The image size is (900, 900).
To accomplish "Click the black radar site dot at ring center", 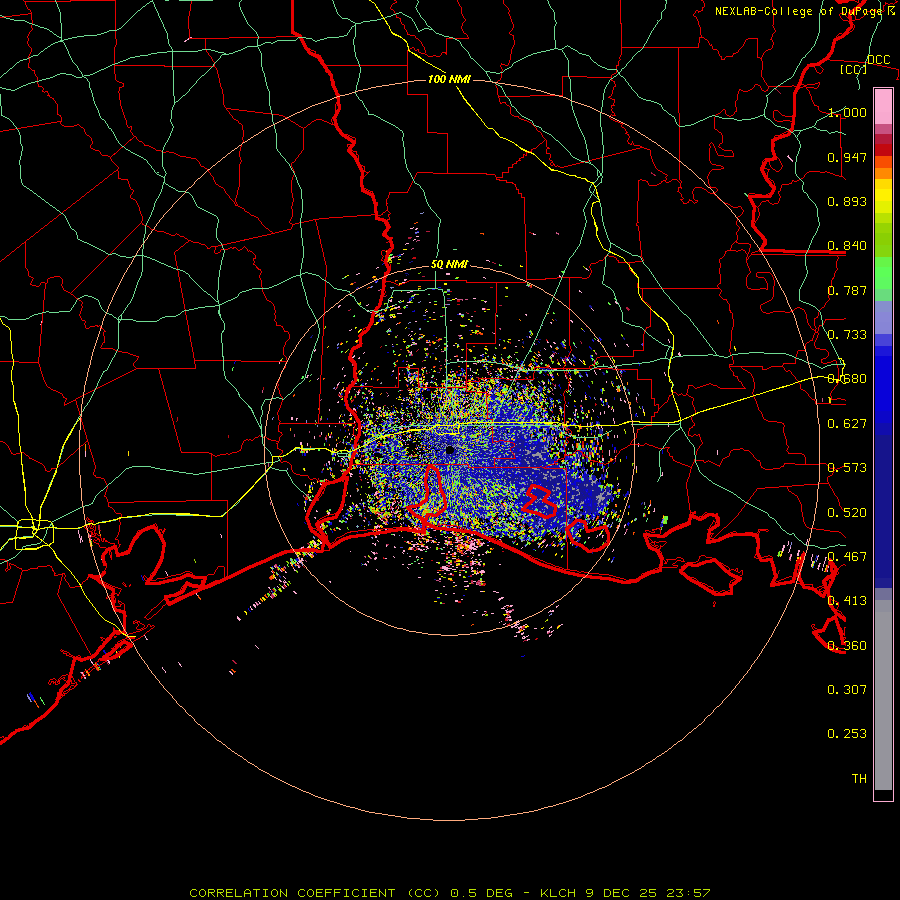I will 450,450.
